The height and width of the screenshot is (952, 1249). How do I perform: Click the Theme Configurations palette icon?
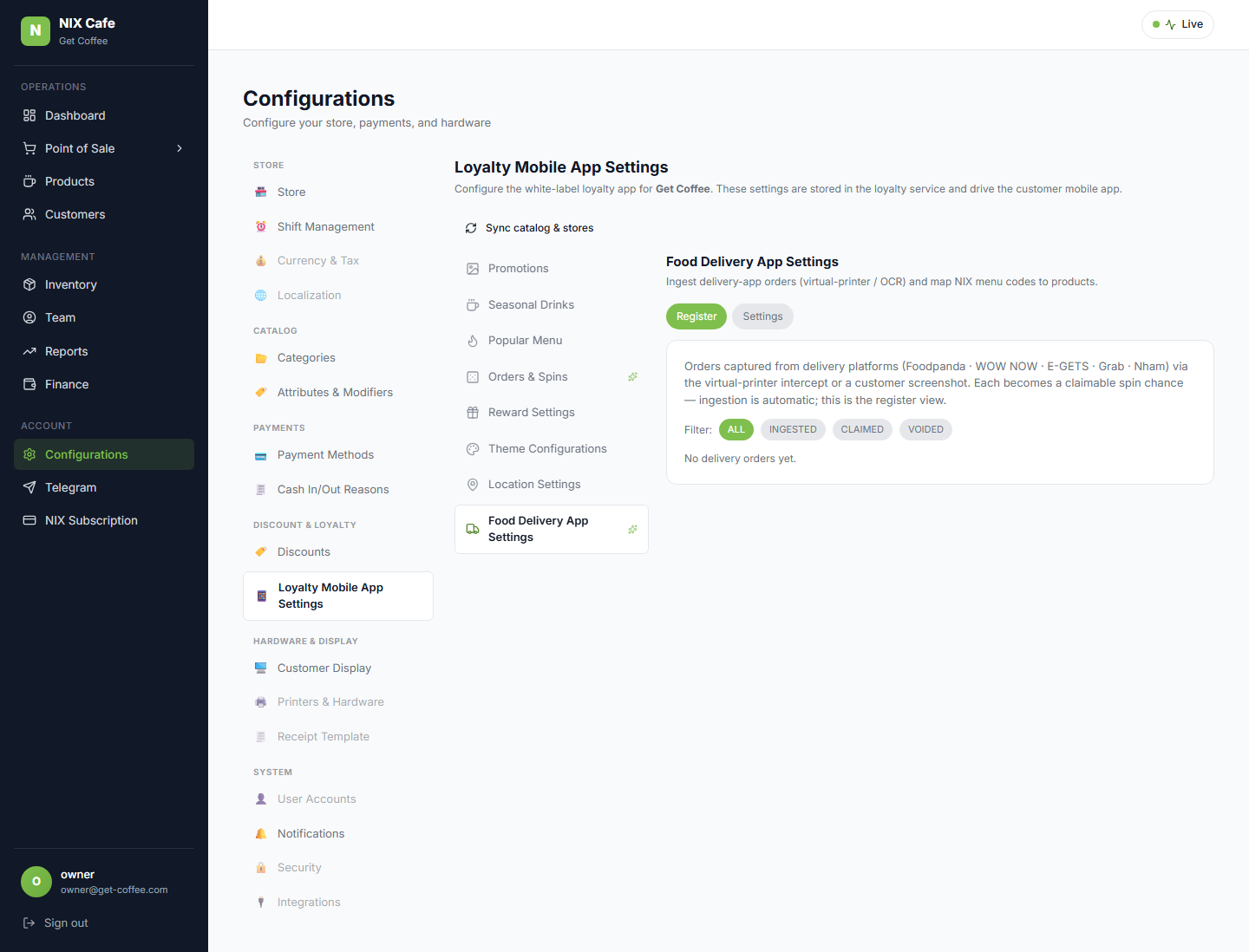point(473,449)
